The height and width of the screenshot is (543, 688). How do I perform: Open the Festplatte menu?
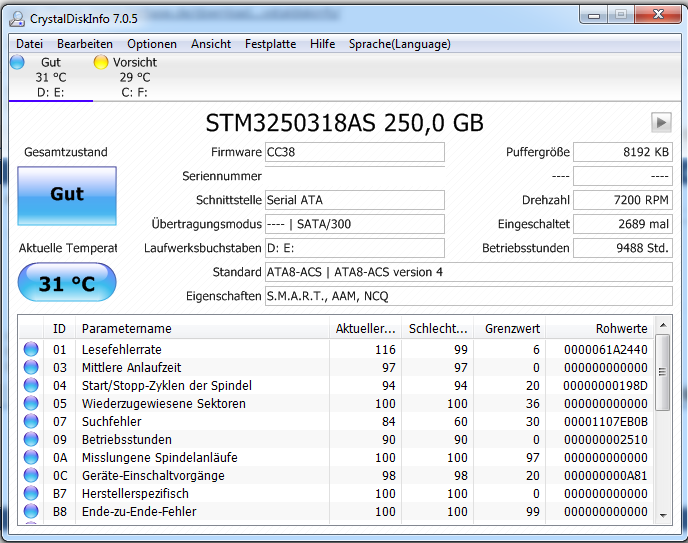click(270, 44)
